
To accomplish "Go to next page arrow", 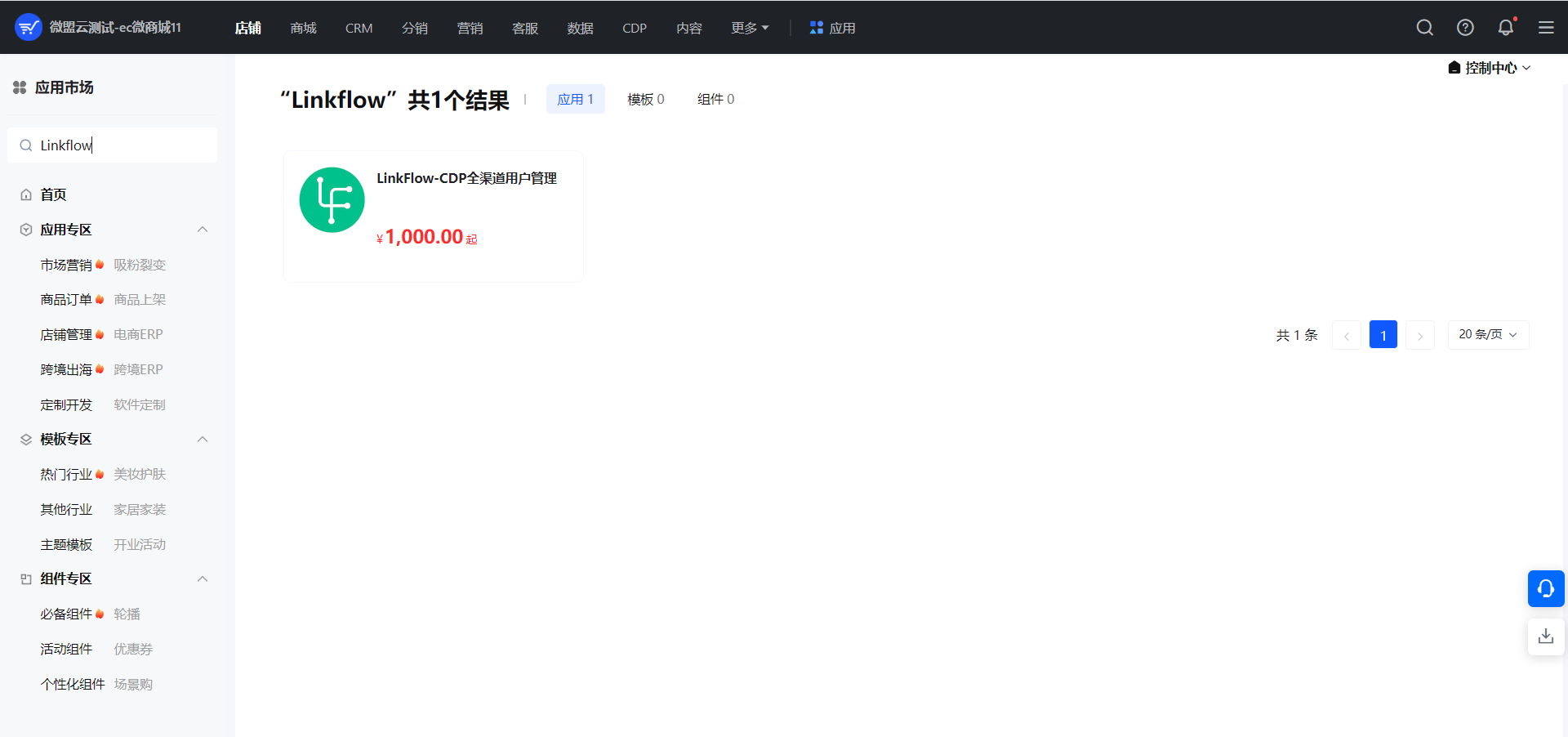I will tap(1420, 335).
